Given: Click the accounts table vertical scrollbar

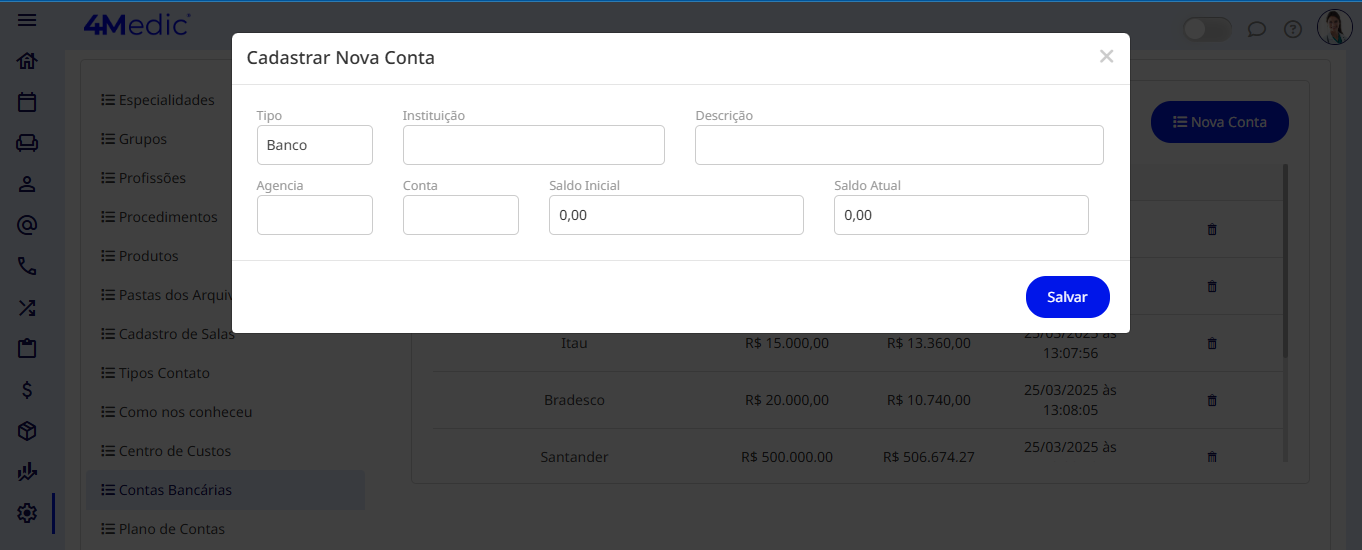Looking at the screenshot, I should point(1285,260).
